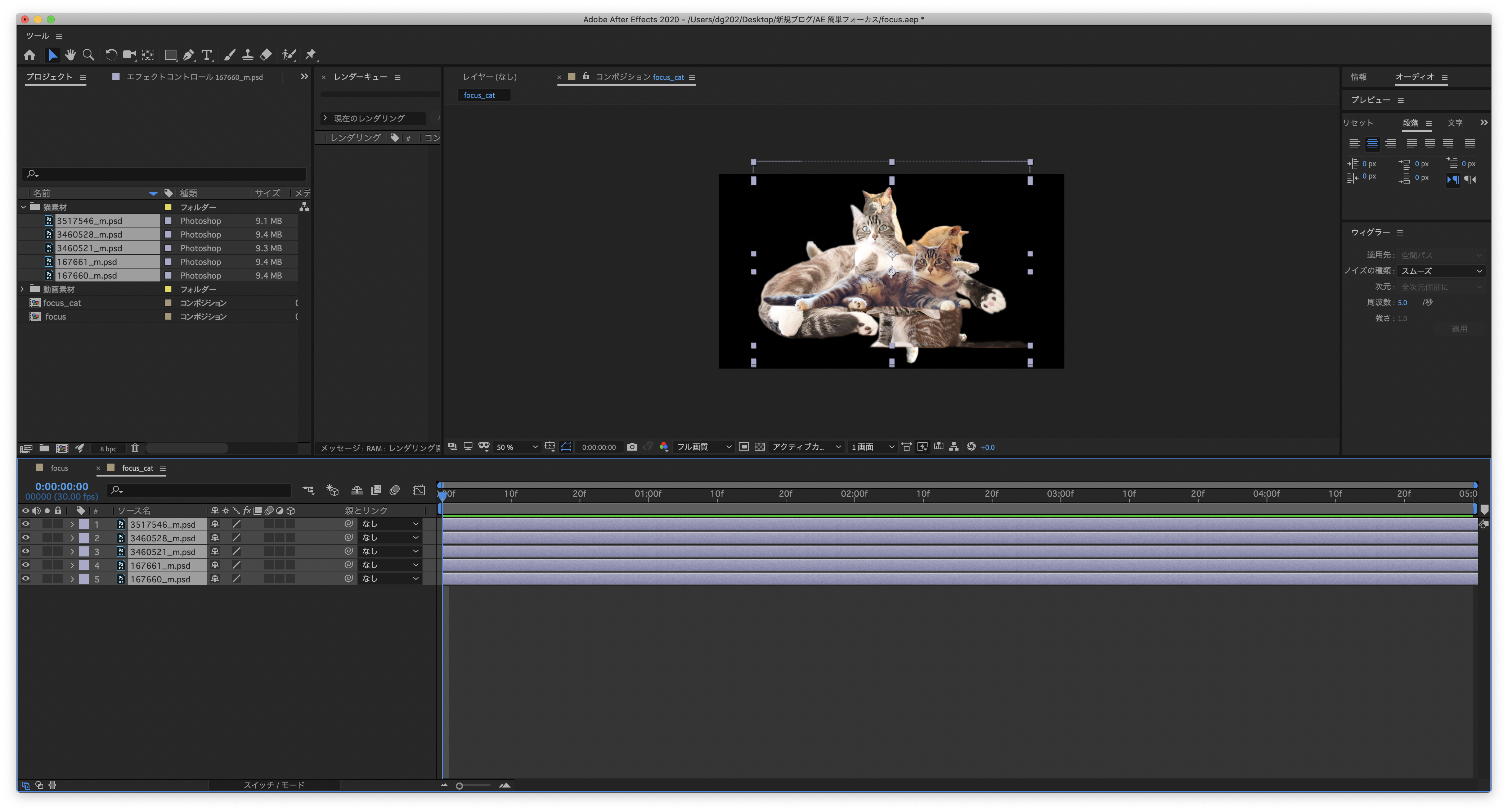Open the スムーズ noise type dropdown
Image resolution: width=1508 pixels, height=812 pixels.
[x=1441, y=271]
